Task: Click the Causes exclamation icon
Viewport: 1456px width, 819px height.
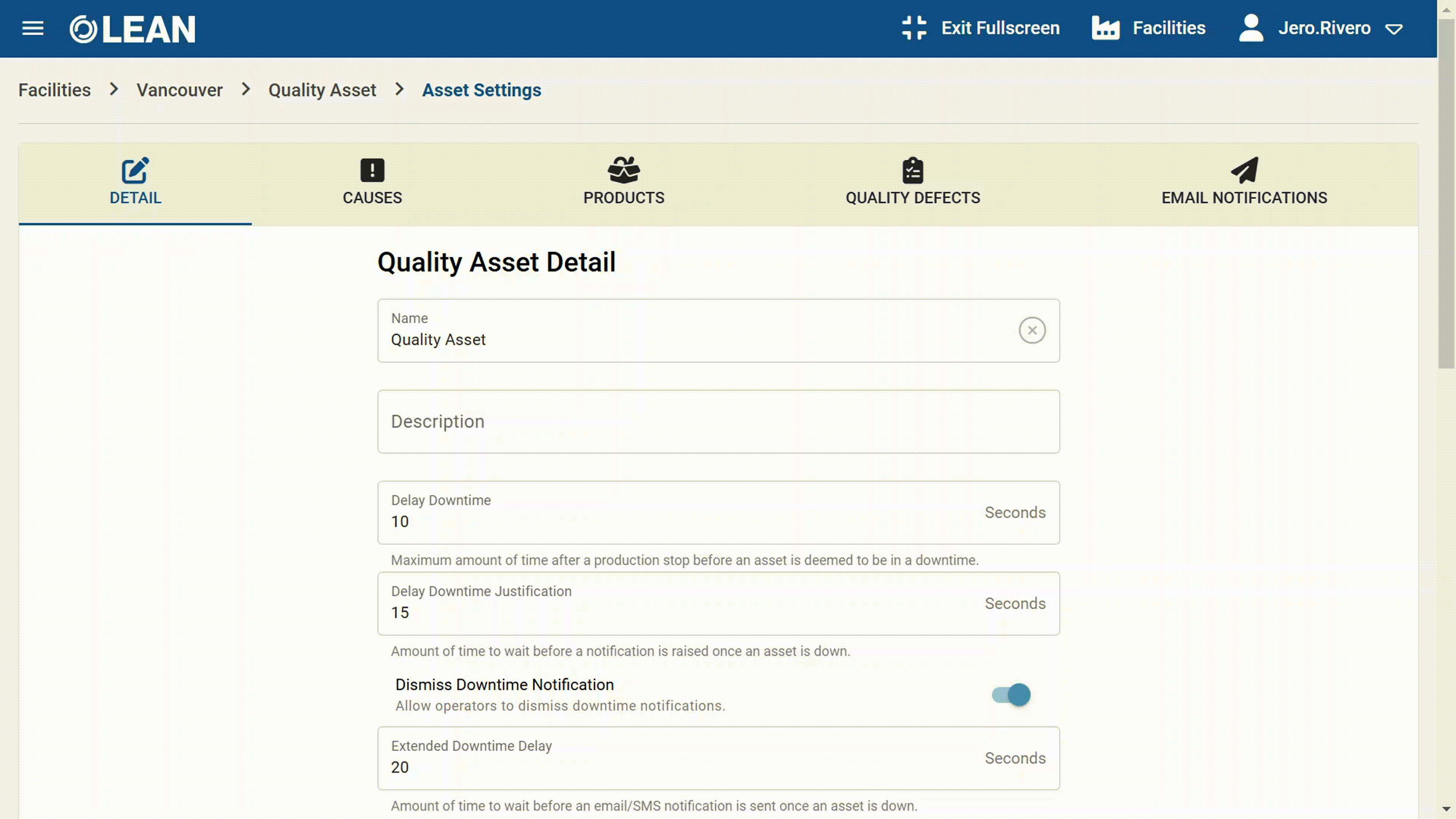Action: pos(372,170)
